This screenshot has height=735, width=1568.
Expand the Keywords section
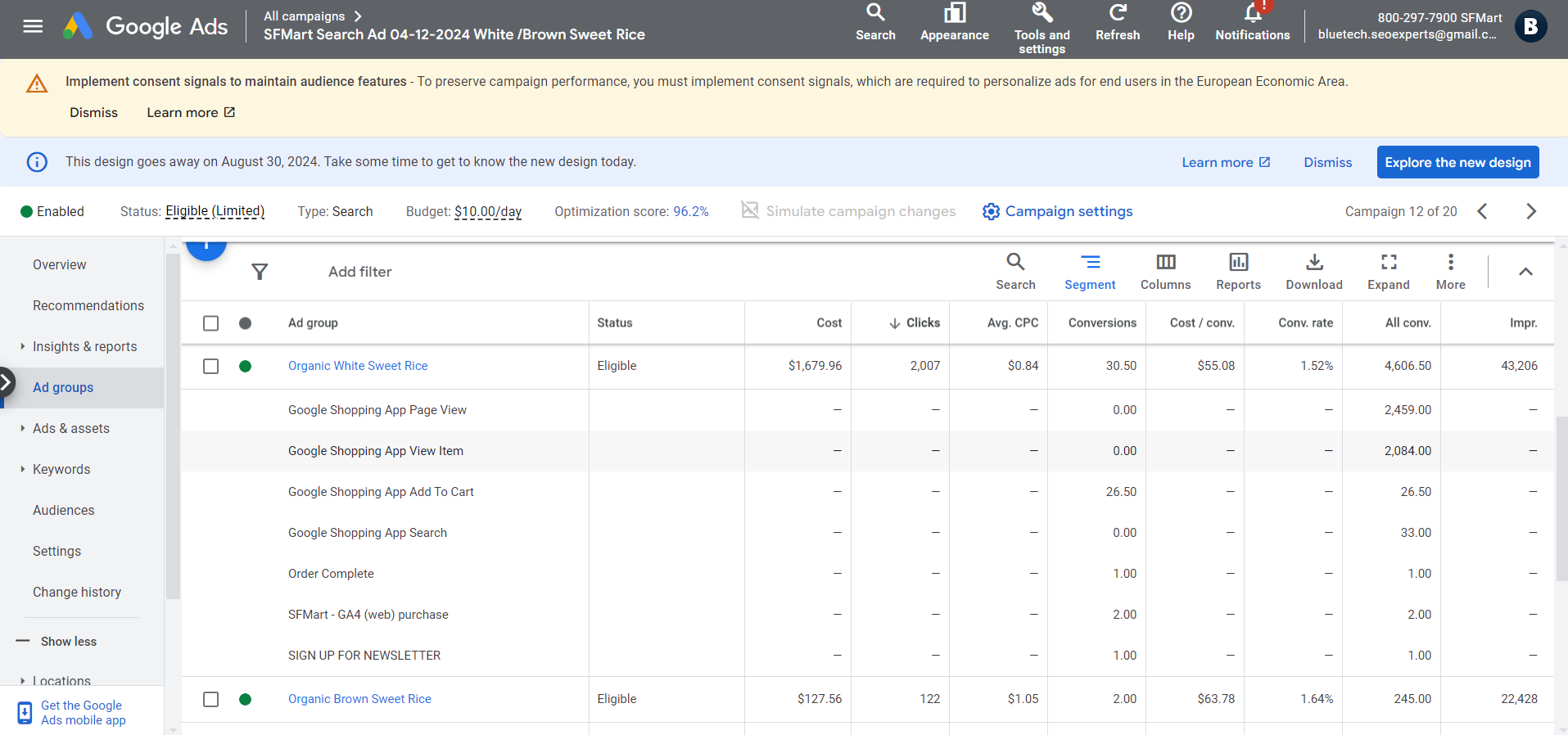[x=23, y=469]
